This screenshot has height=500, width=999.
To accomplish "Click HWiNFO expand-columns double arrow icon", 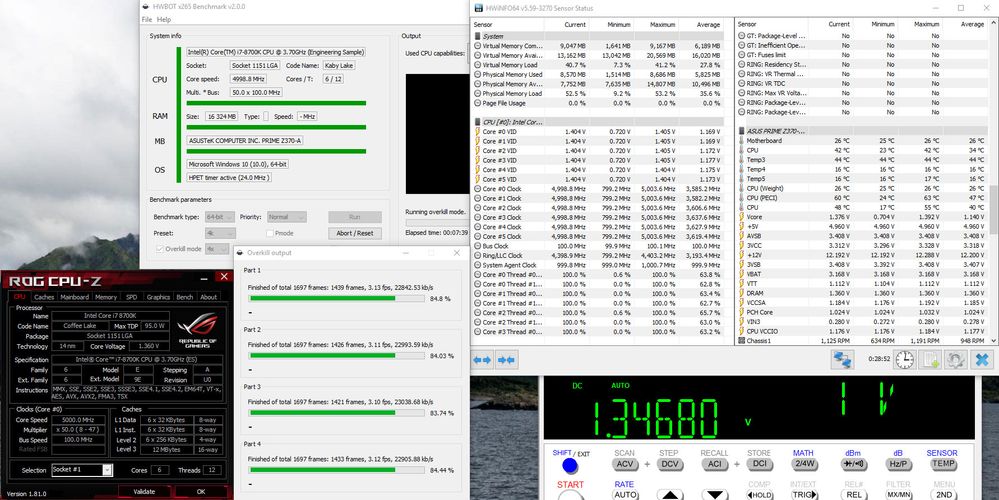I will (482, 360).
